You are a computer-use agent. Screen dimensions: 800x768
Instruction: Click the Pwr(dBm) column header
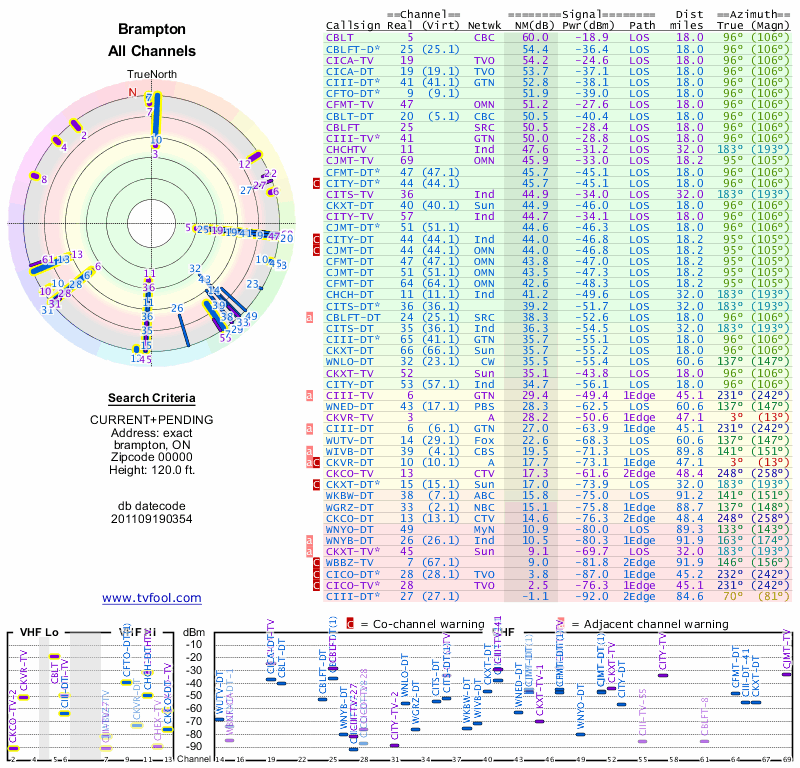point(588,26)
